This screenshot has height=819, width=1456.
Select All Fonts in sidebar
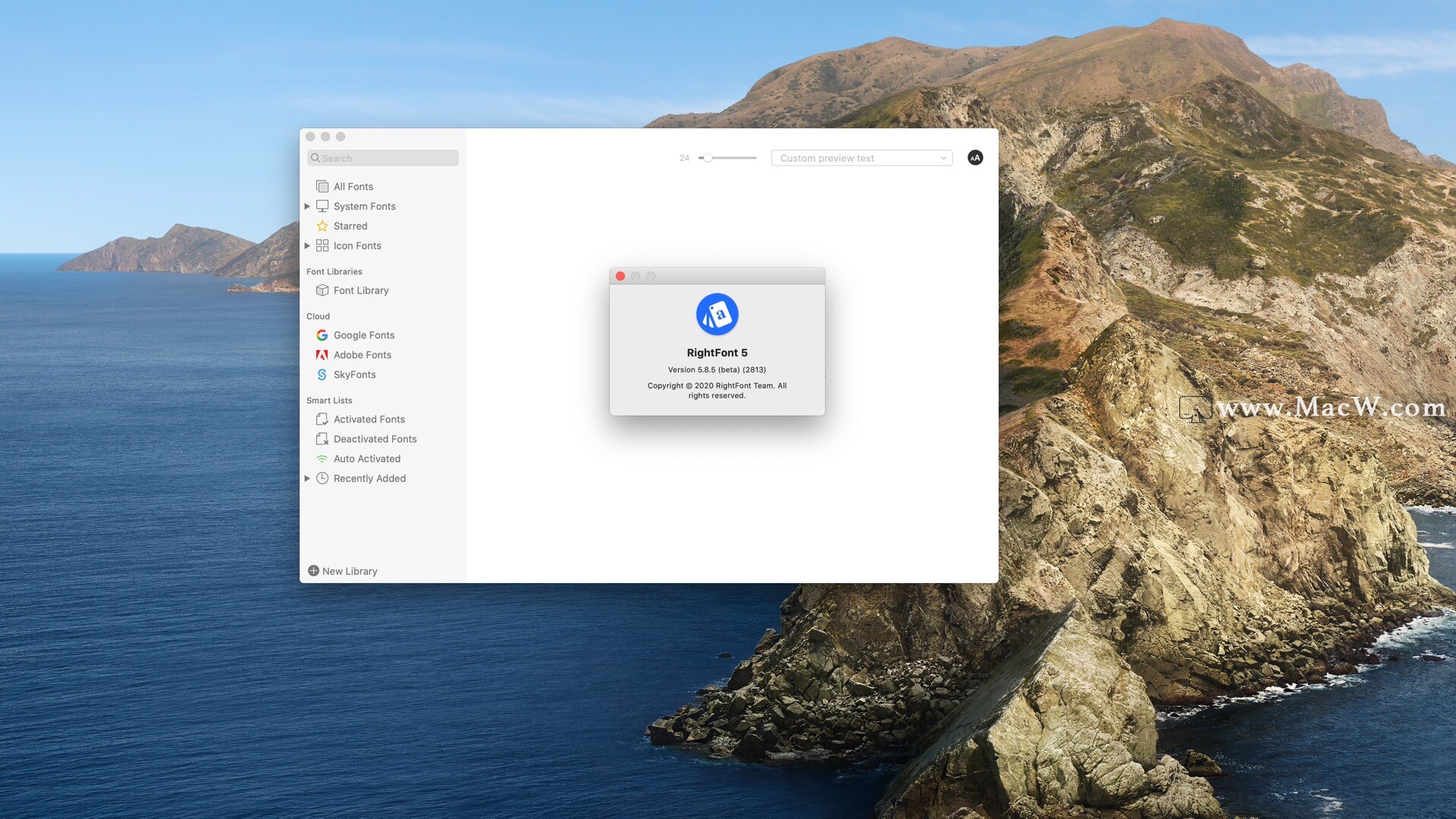click(353, 186)
